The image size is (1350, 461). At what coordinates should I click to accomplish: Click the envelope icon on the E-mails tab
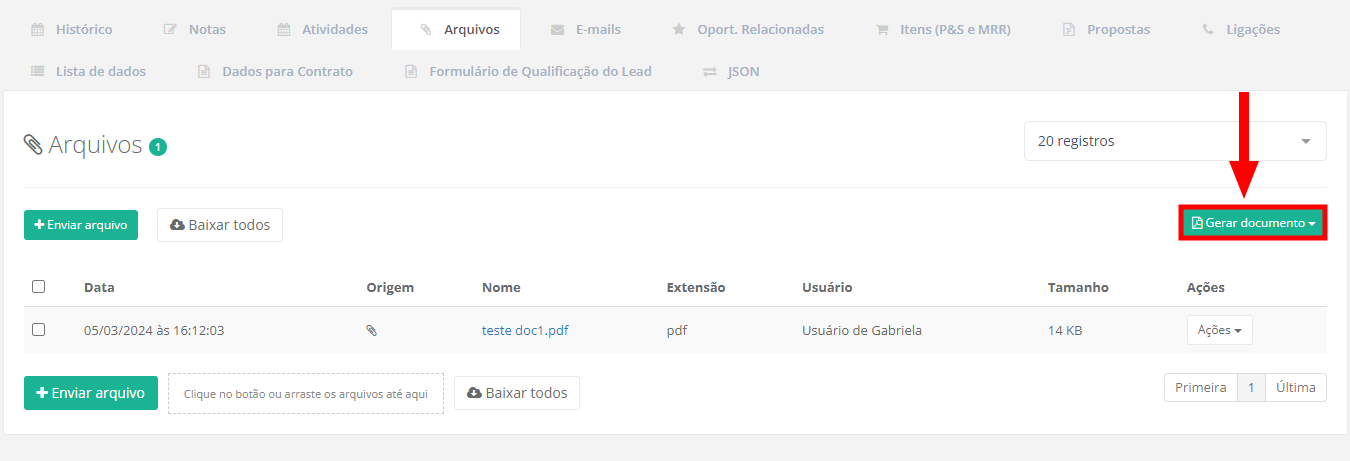pos(557,30)
